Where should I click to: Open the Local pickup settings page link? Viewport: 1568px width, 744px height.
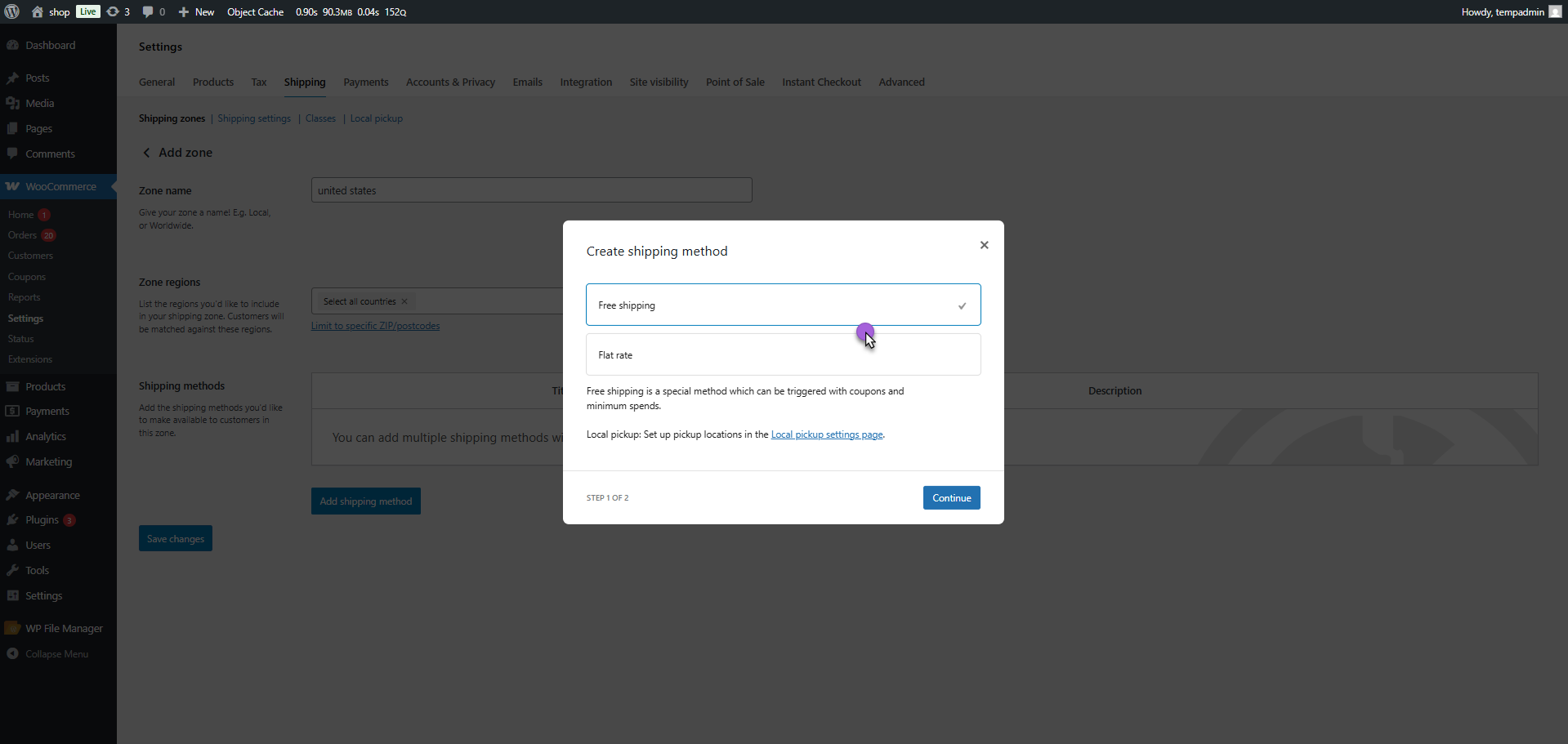[826, 434]
